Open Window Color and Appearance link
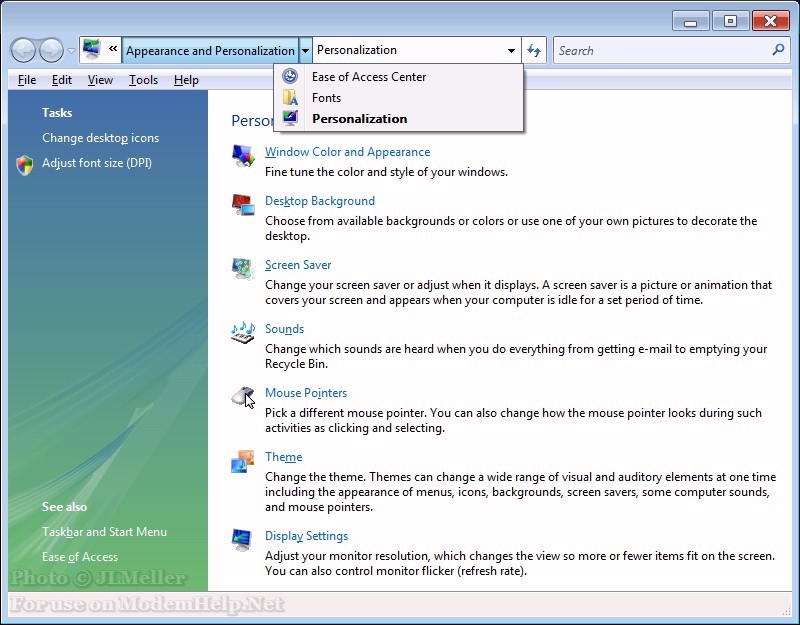 coord(347,152)
